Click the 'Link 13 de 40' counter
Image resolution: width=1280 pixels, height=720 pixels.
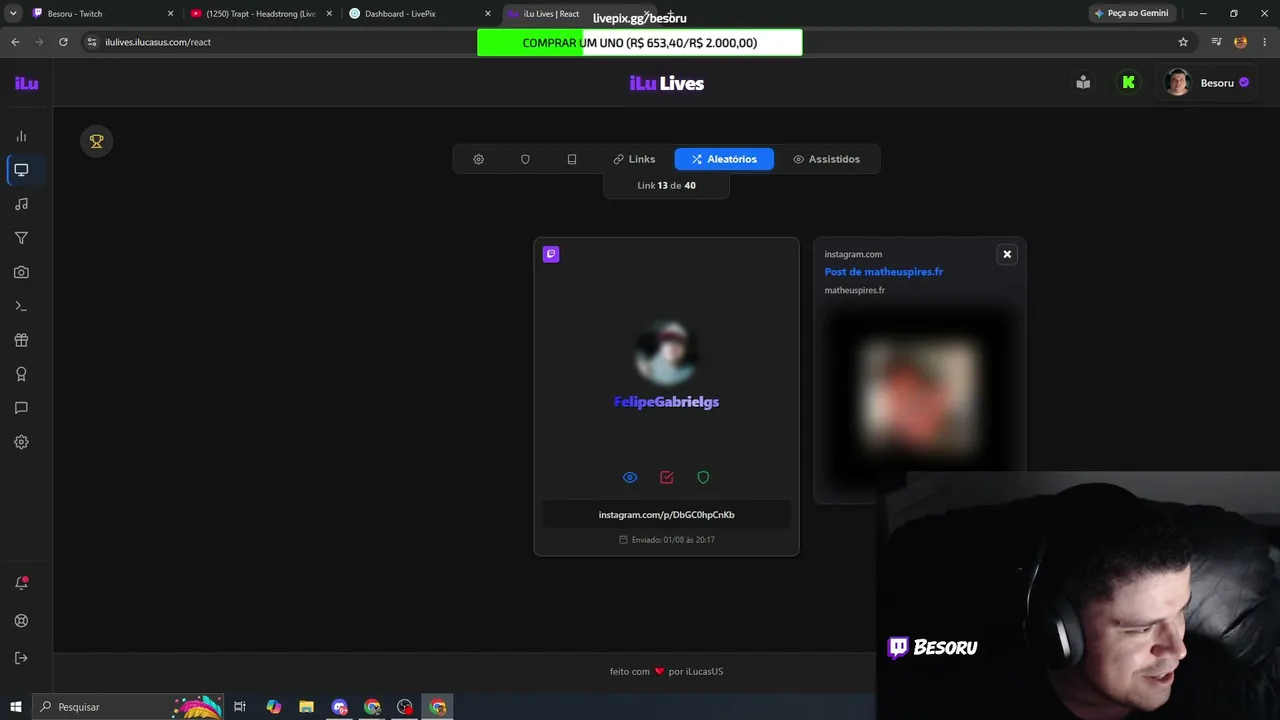[667, 186]
